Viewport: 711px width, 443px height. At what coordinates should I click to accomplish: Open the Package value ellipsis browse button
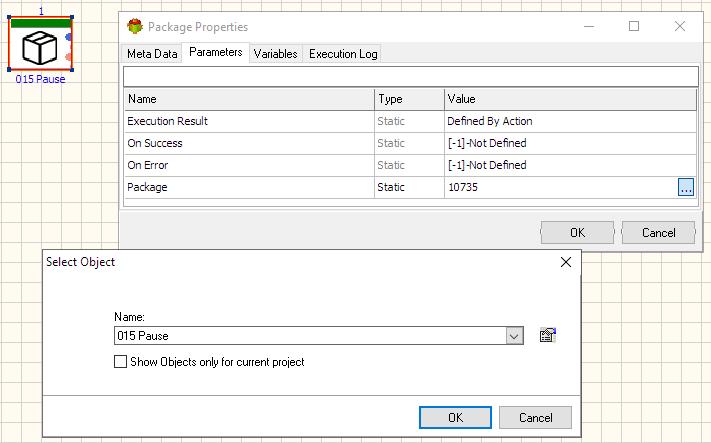tap(686, 187)
